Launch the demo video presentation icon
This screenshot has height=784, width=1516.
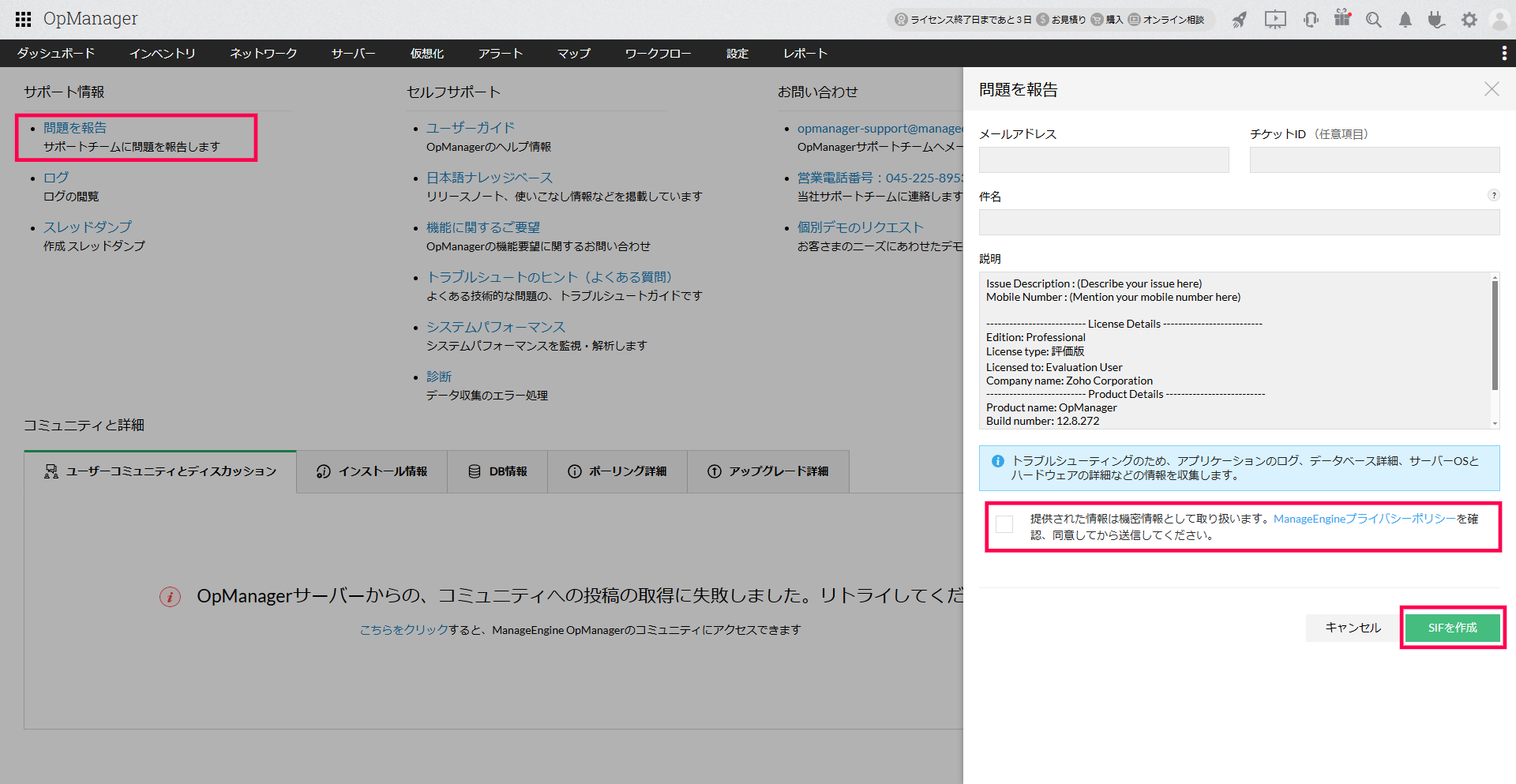(1274, 18)
